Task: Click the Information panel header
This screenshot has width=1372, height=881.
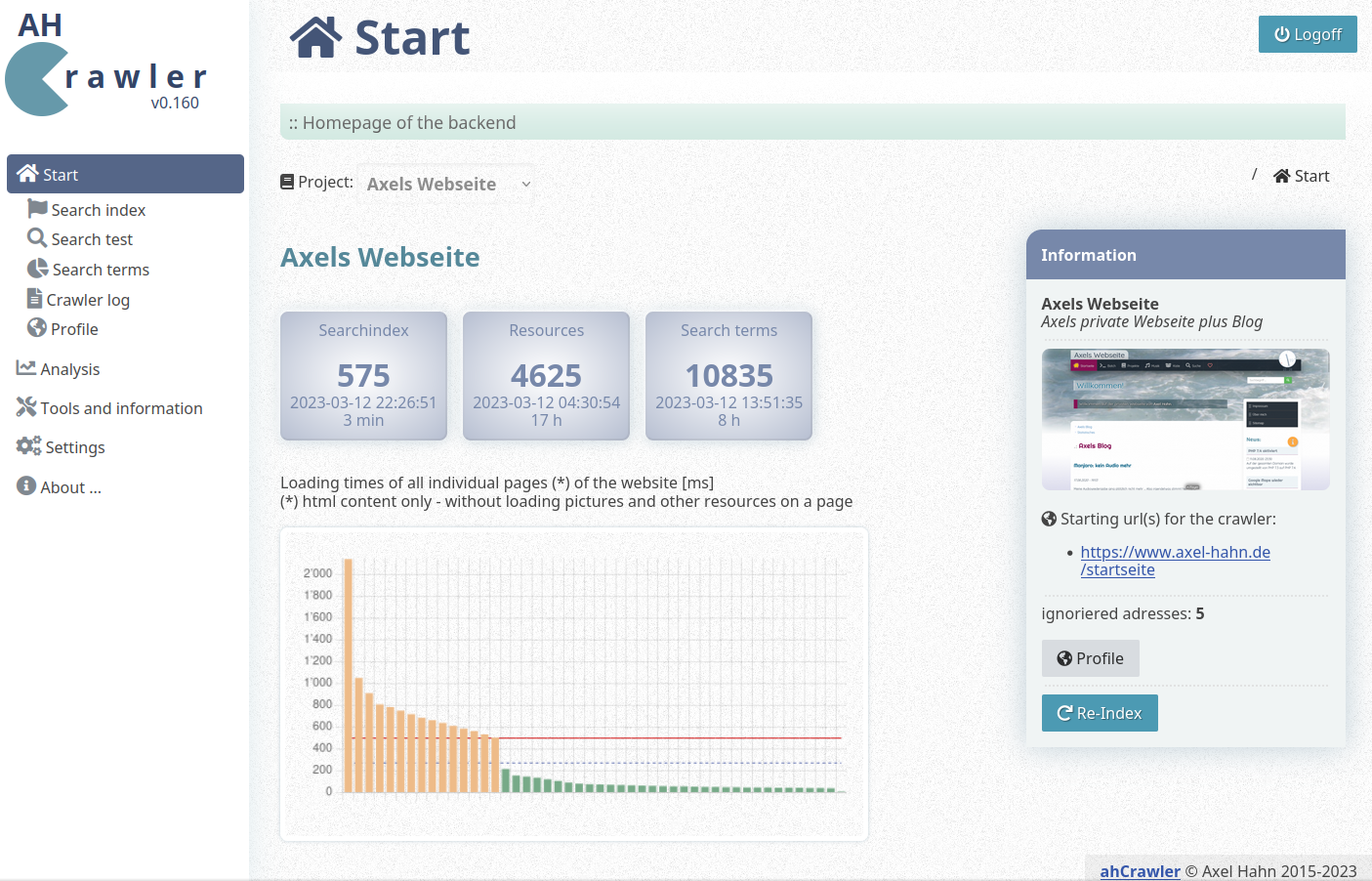Action: click(x=1185, y=255)
